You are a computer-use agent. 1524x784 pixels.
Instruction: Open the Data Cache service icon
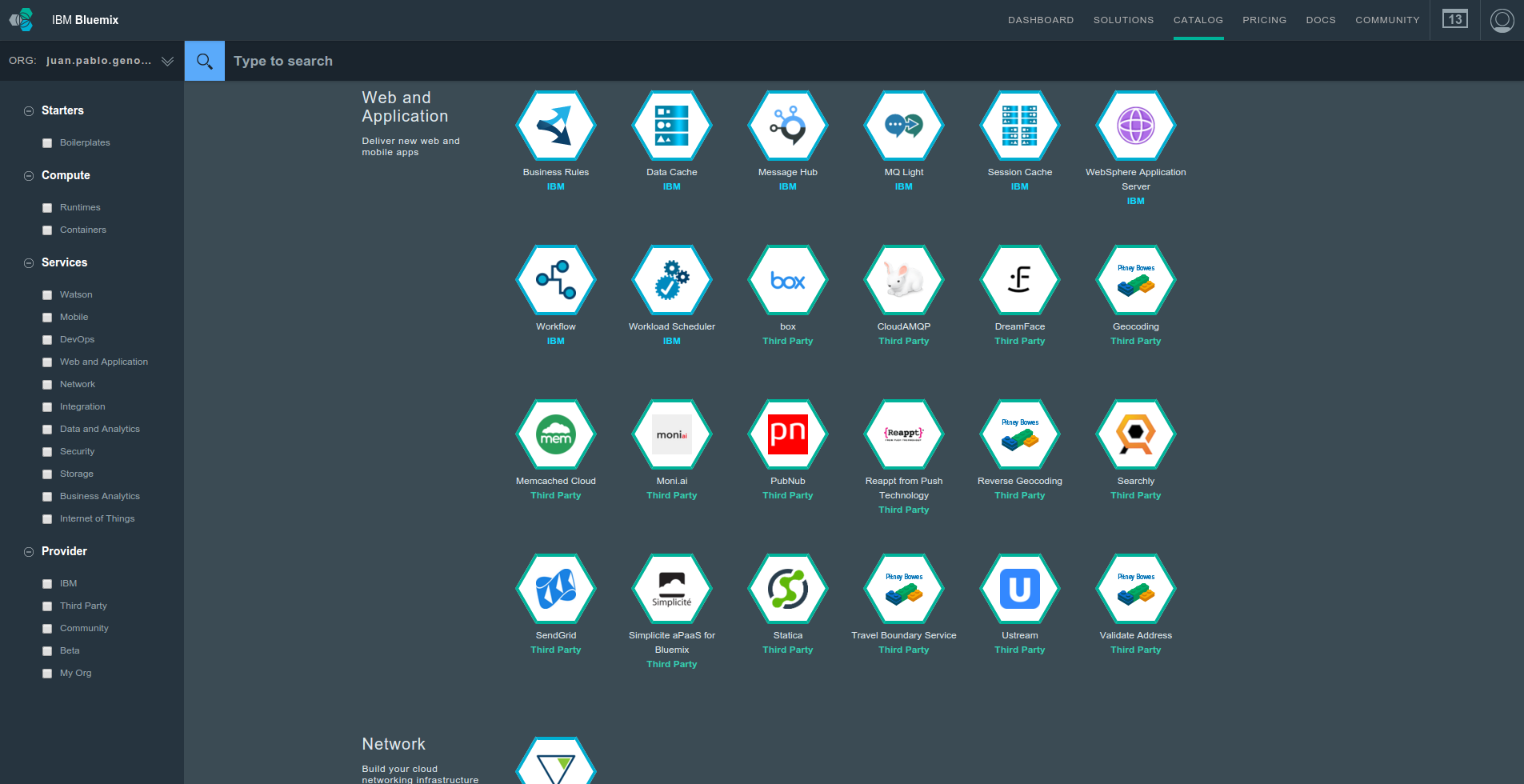point(672,126)
